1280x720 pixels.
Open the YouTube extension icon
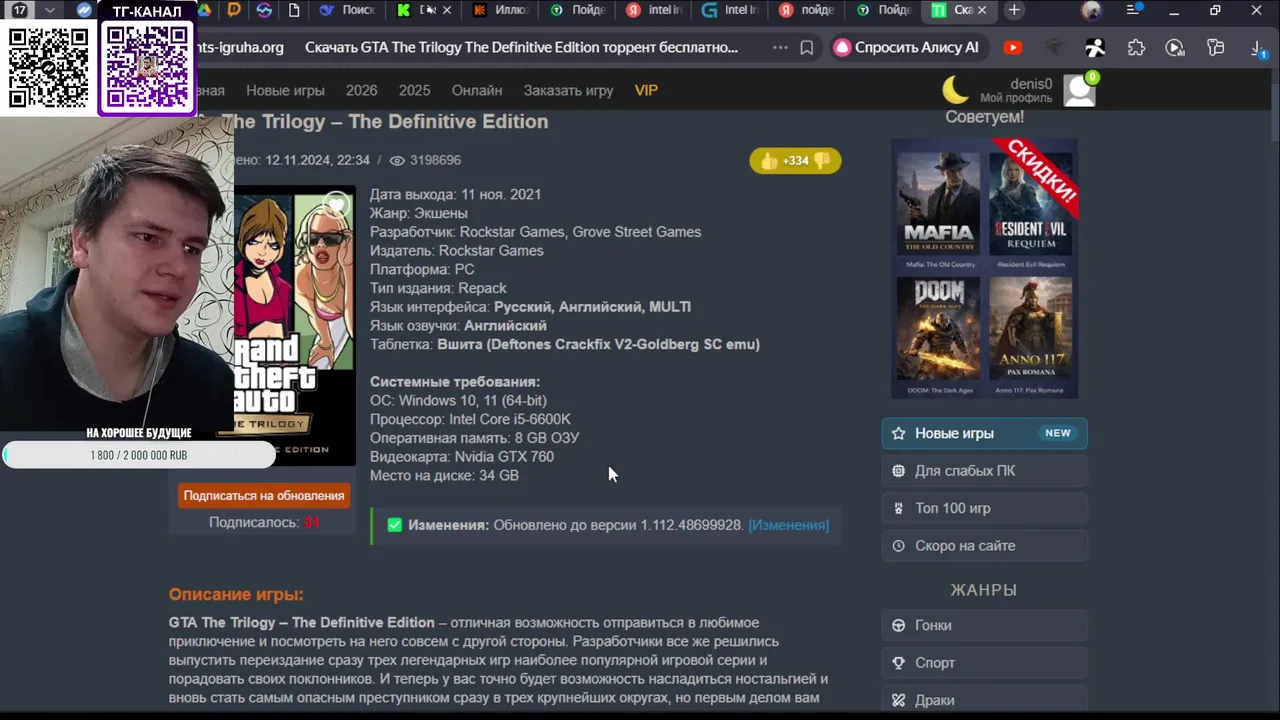point(1013,47)
